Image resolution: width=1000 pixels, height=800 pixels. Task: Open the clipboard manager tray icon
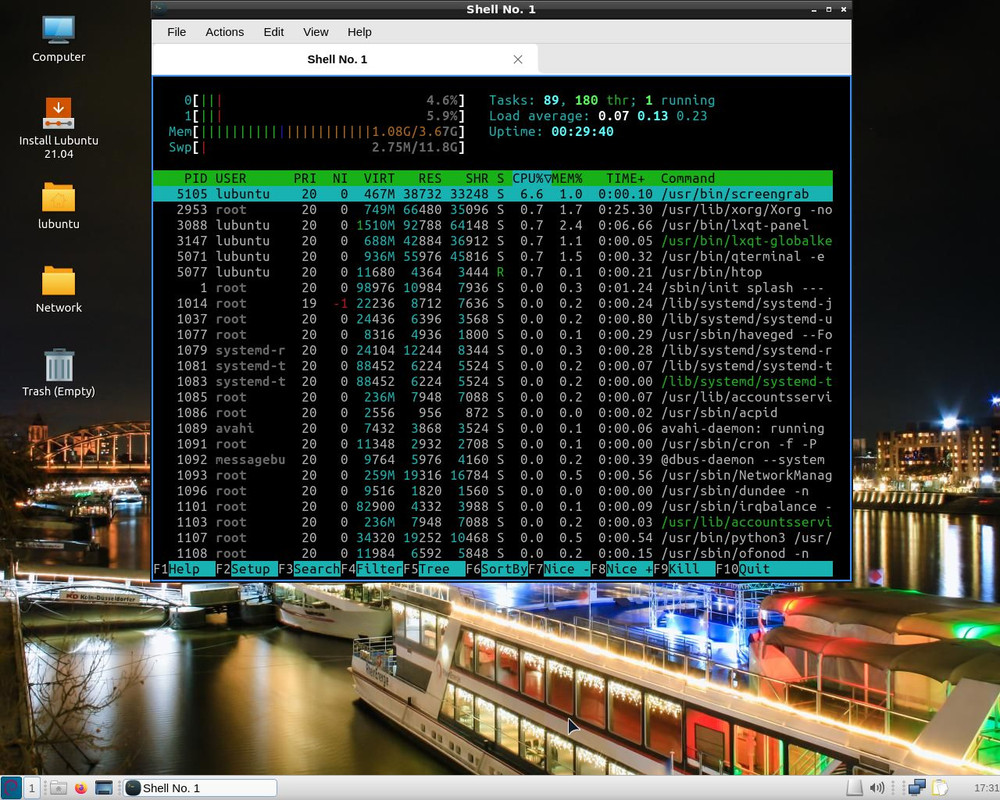click(940, 788)
